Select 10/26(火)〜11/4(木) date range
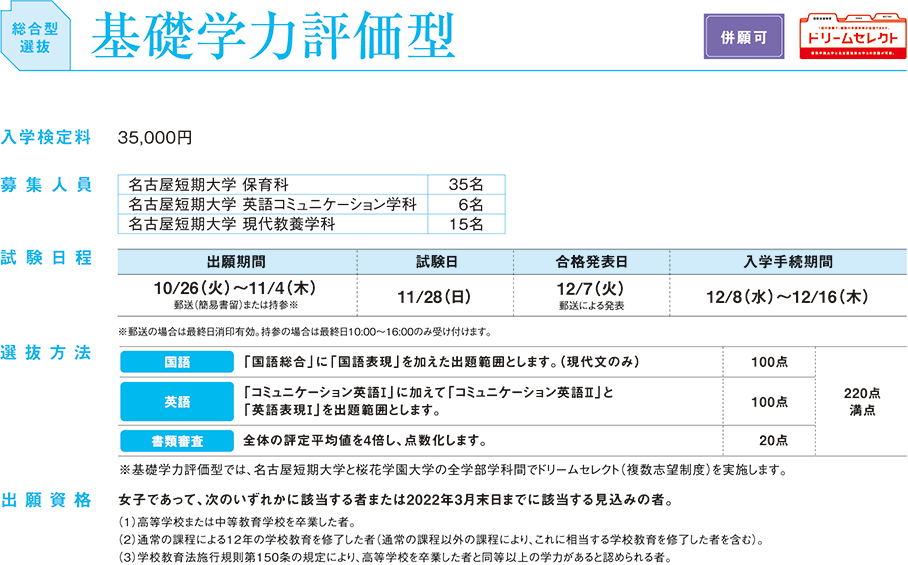Viewport: 908px width, 565px height. click(235, 288)
